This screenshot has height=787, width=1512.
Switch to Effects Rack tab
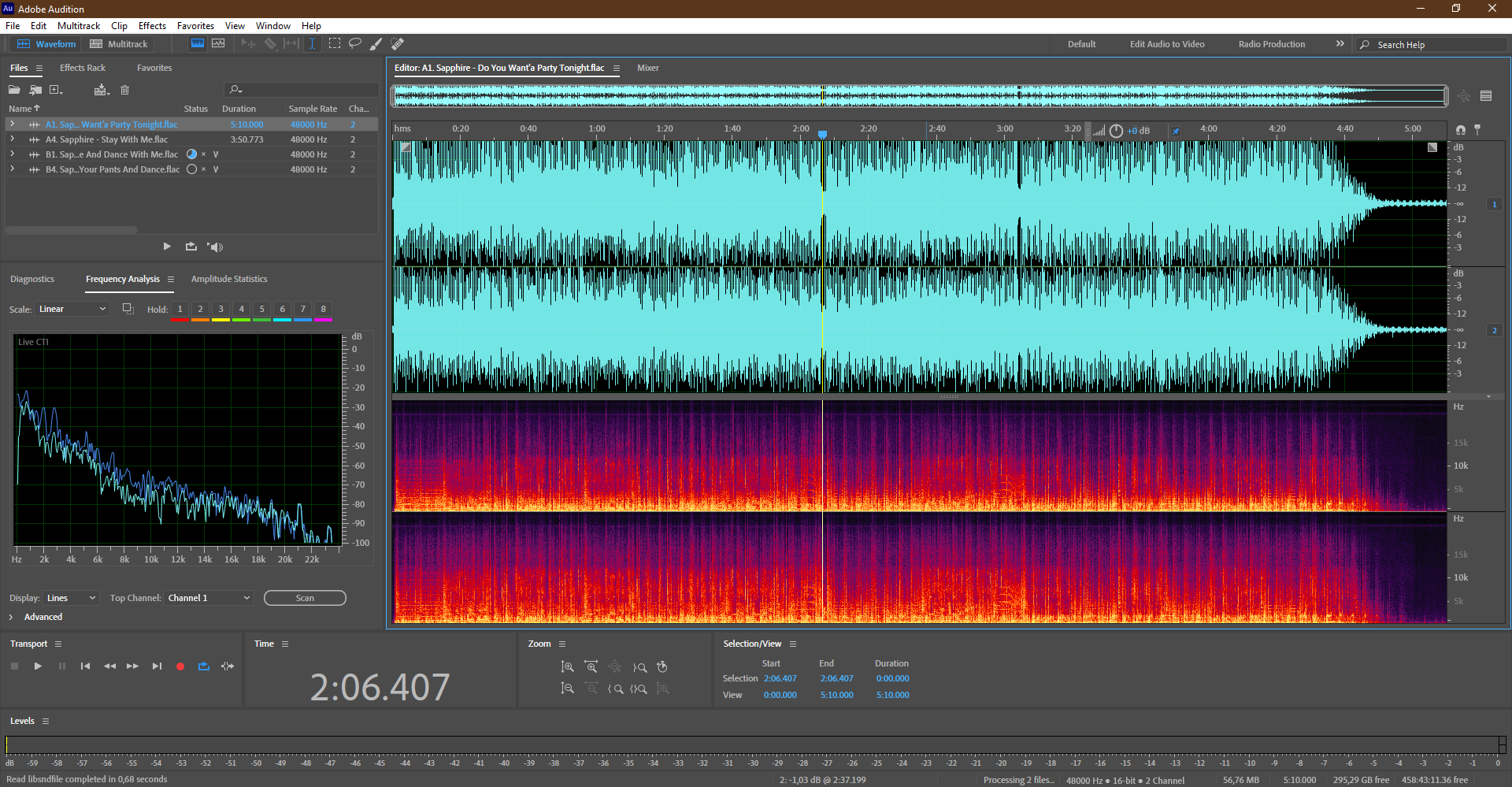(x=83, y=68)
